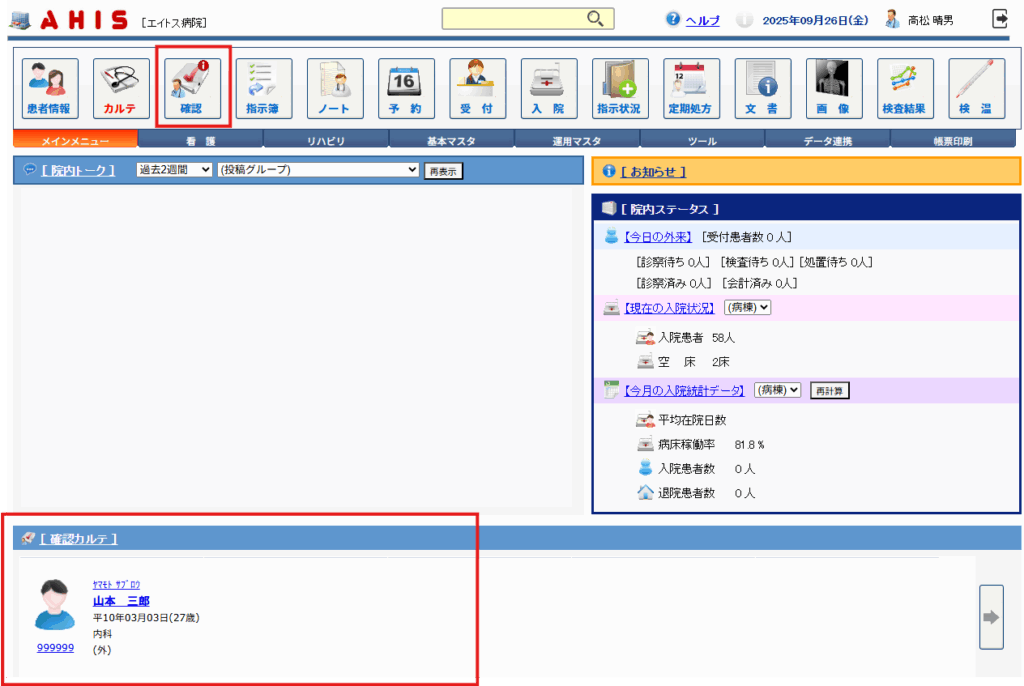Open the 検査結果 test results icon
The image size is (1024, 686).
point(905,88)
